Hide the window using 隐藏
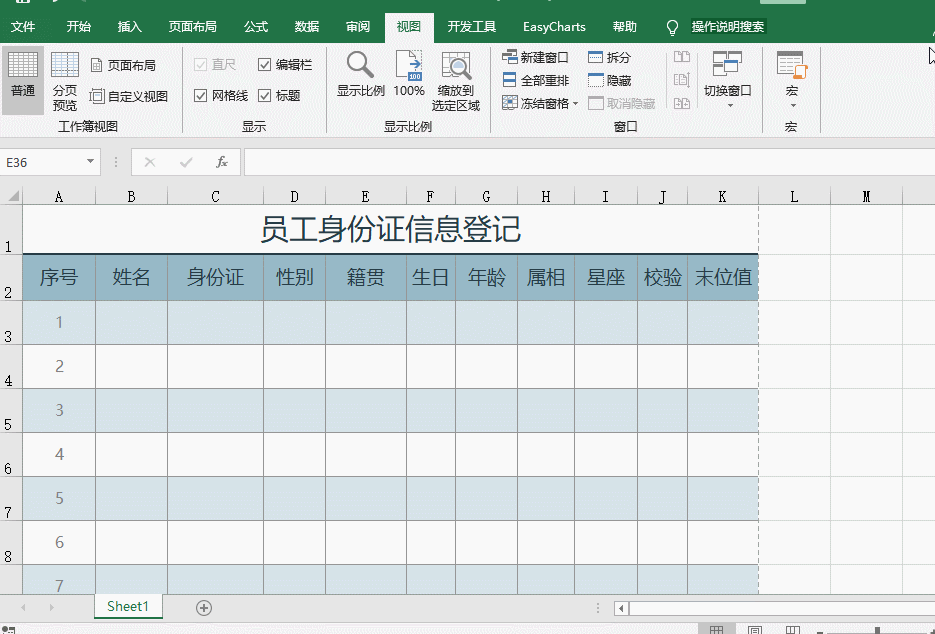This screenshot has width=935, height=634. click(x=618, y=80)
